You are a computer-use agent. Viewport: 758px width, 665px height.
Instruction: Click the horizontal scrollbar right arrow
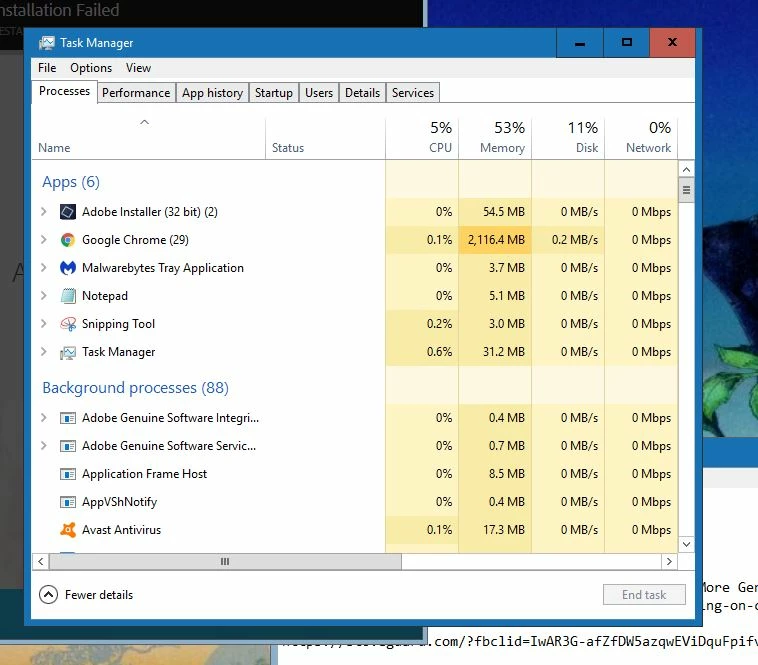coord(669,562)
